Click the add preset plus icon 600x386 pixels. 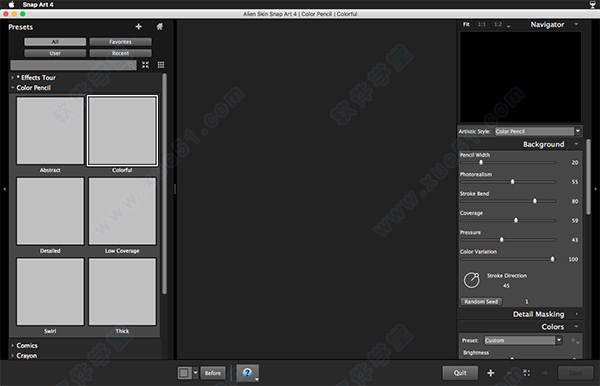(139, 26)
